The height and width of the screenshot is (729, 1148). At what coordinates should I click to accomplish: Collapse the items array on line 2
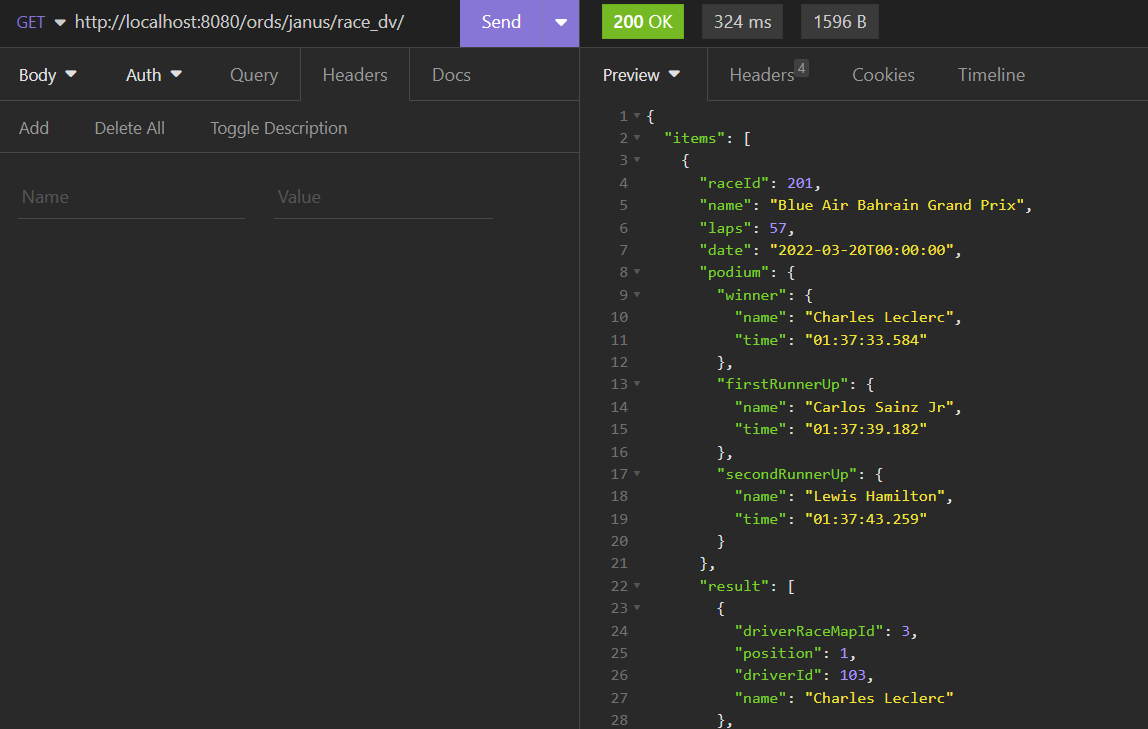tap(637, 138)
